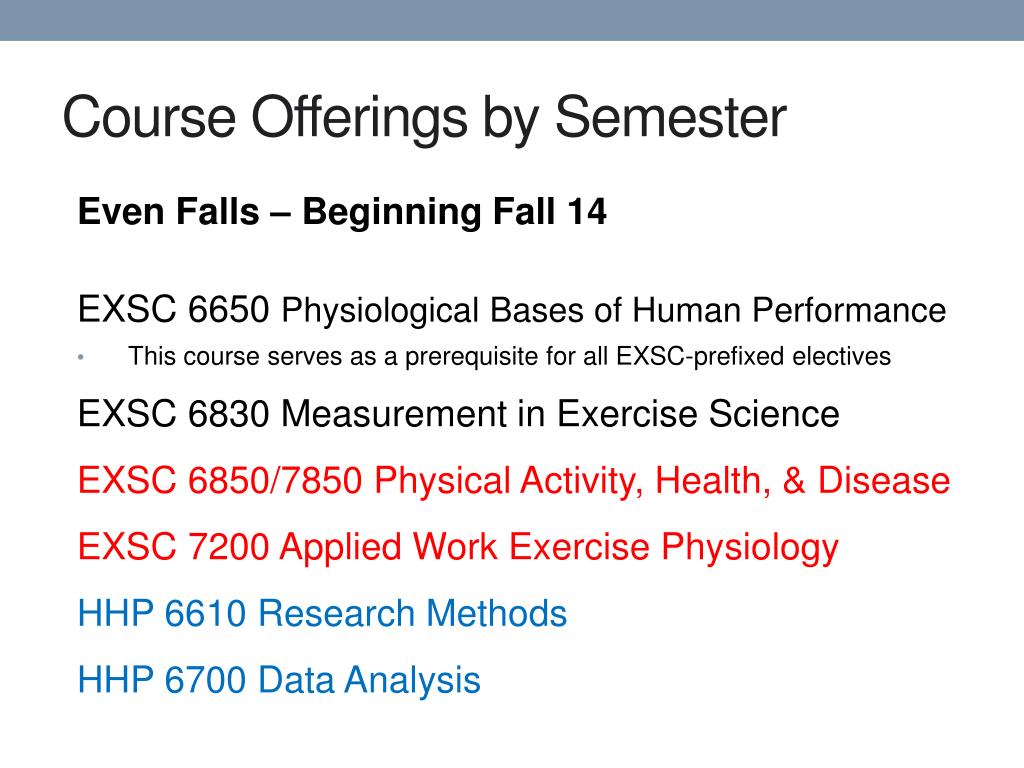Click the text Fall 14 in heading
This screenshot has width=1024, height=768.
pyautogui.click(x=550, y=212)
